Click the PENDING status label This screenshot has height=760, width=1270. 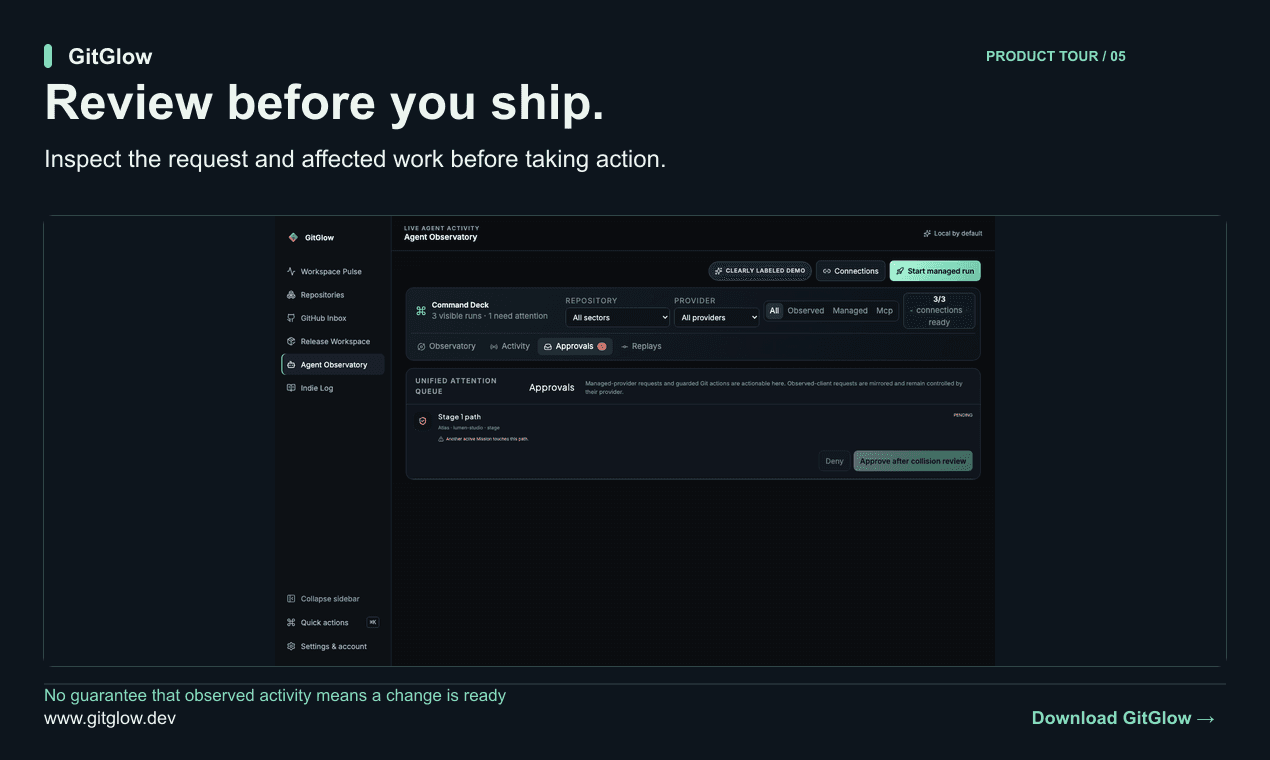(x=962, y=415)
